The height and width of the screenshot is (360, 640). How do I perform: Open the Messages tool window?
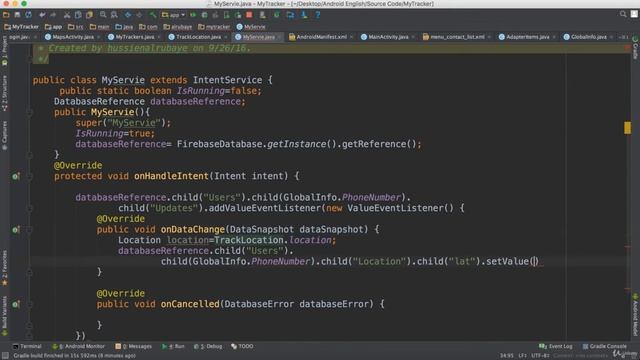coord(133,346)
